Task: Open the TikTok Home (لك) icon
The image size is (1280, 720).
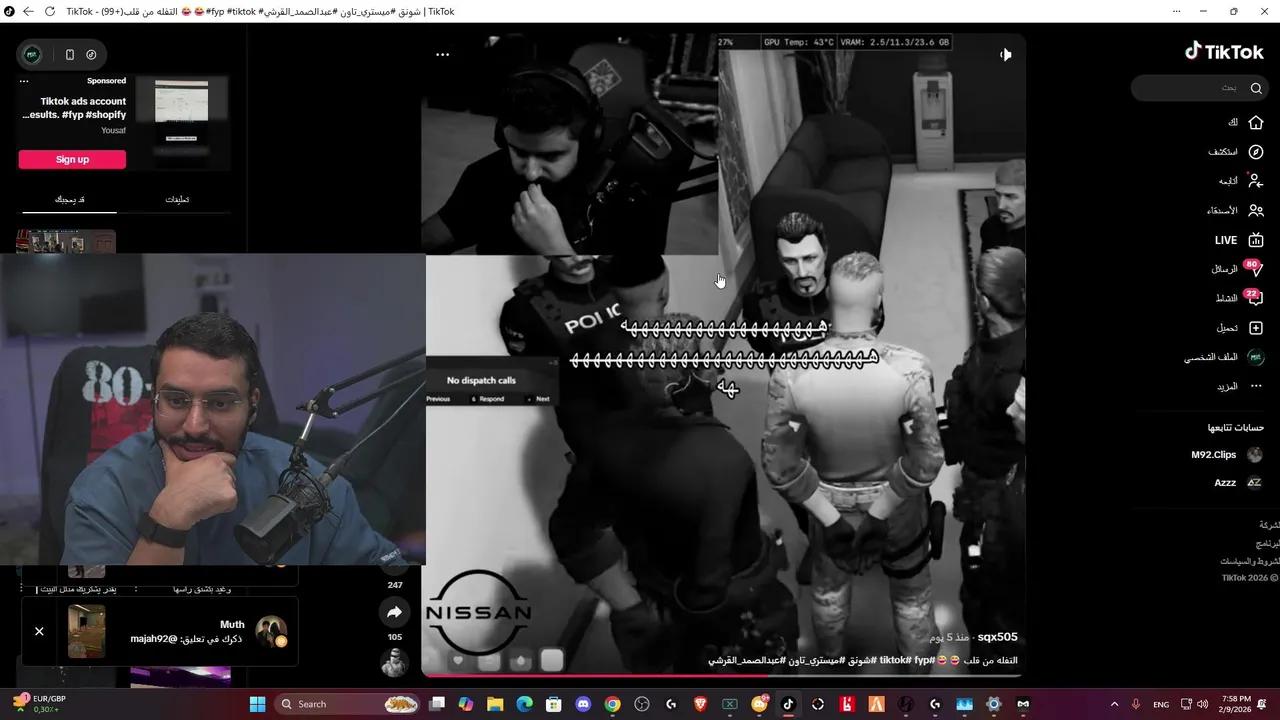Action: point(1256,122)
